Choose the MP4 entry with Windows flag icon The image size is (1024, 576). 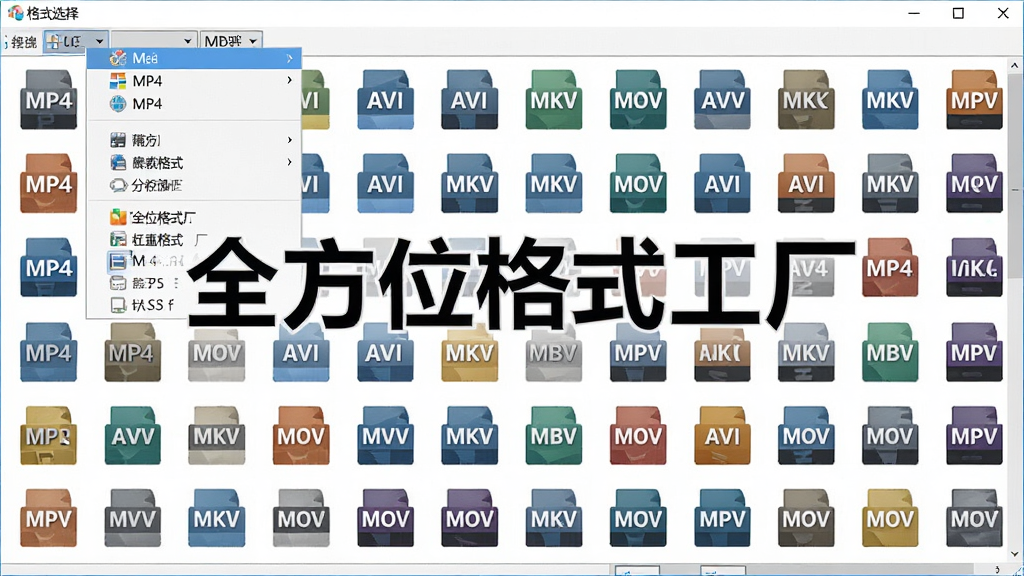(194, 80)
